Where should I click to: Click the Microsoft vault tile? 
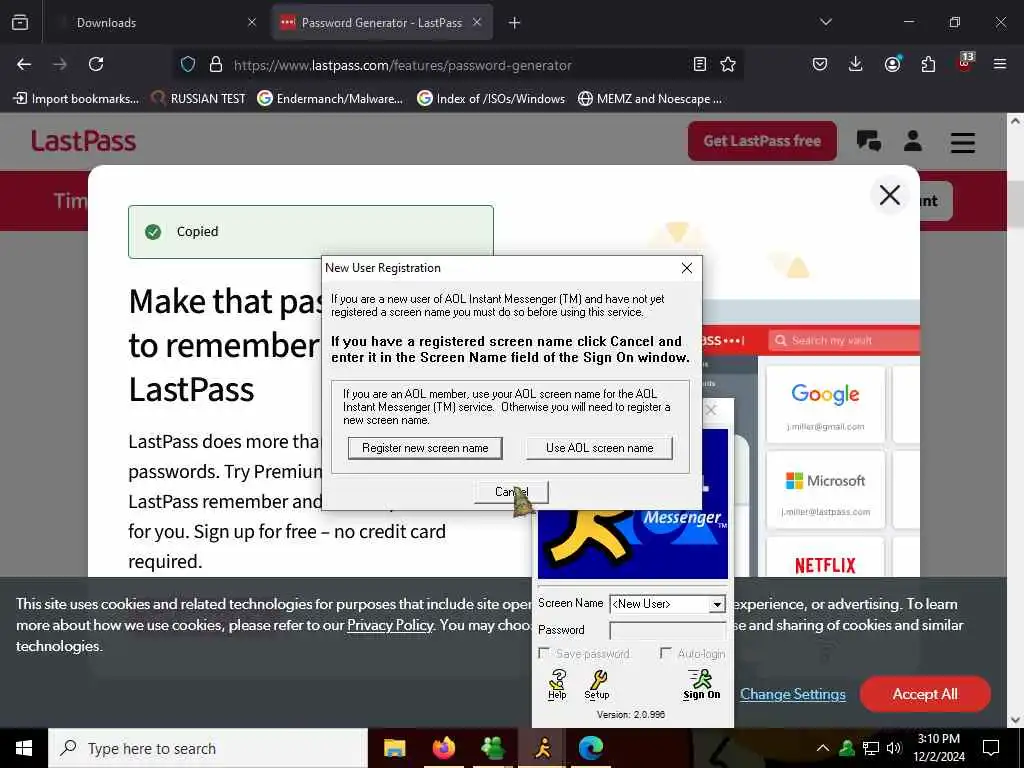[x=825, y=490]
